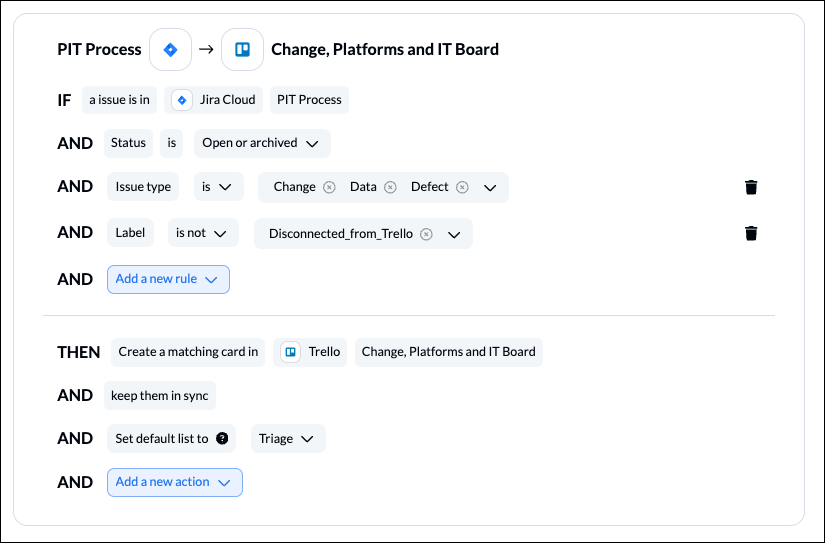Click the arrow between Jira and Trello icons
This screenshot has height=543, width=825.
206,49
